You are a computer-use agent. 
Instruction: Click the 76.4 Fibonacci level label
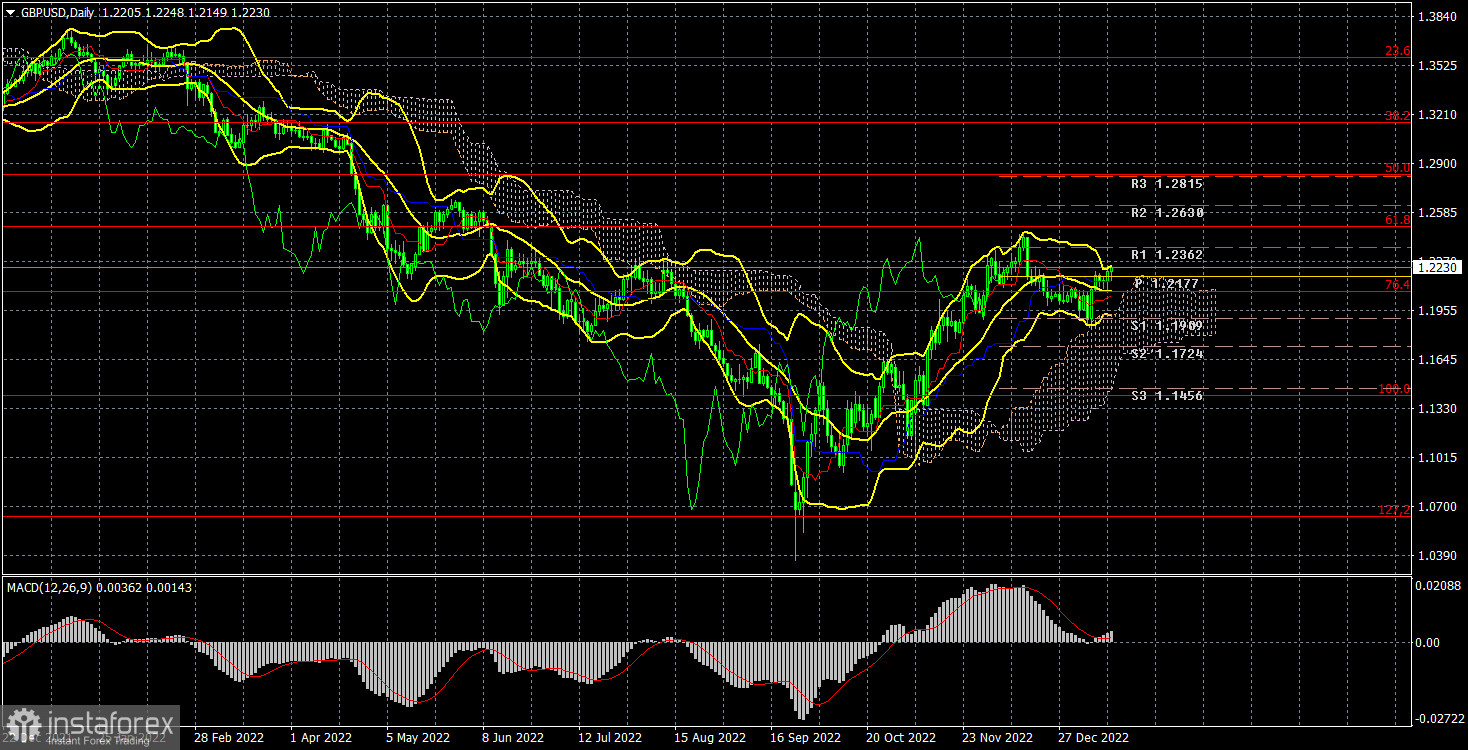(x=1397, y=285)
